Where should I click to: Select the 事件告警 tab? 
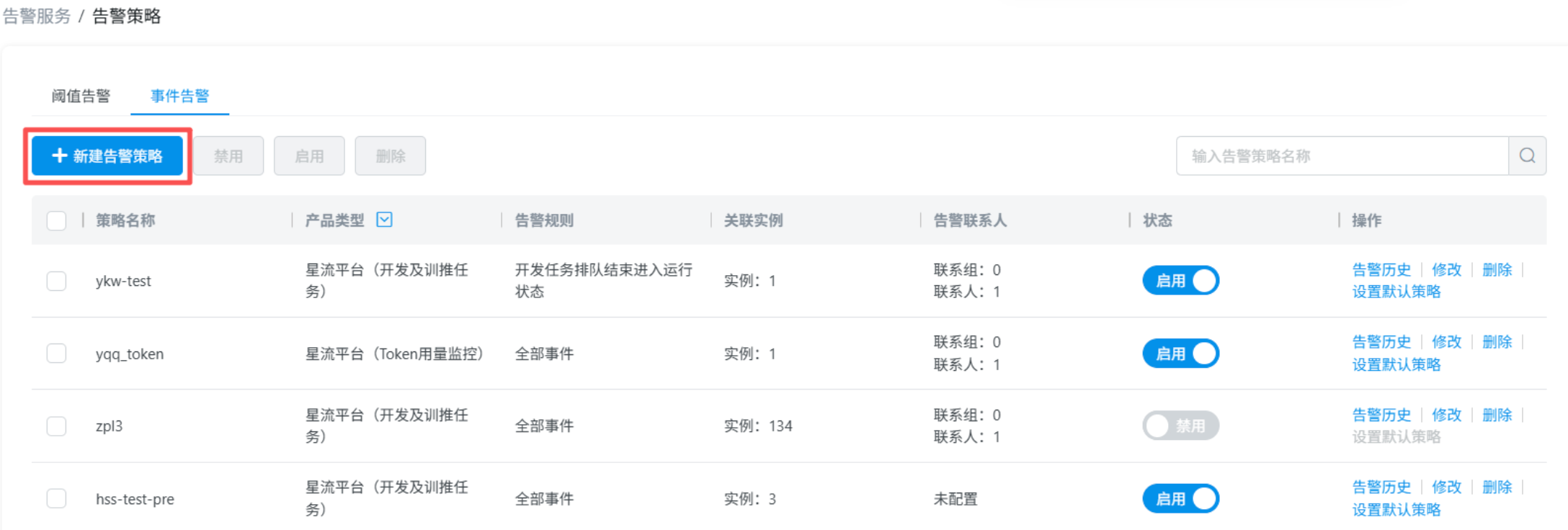179,96
